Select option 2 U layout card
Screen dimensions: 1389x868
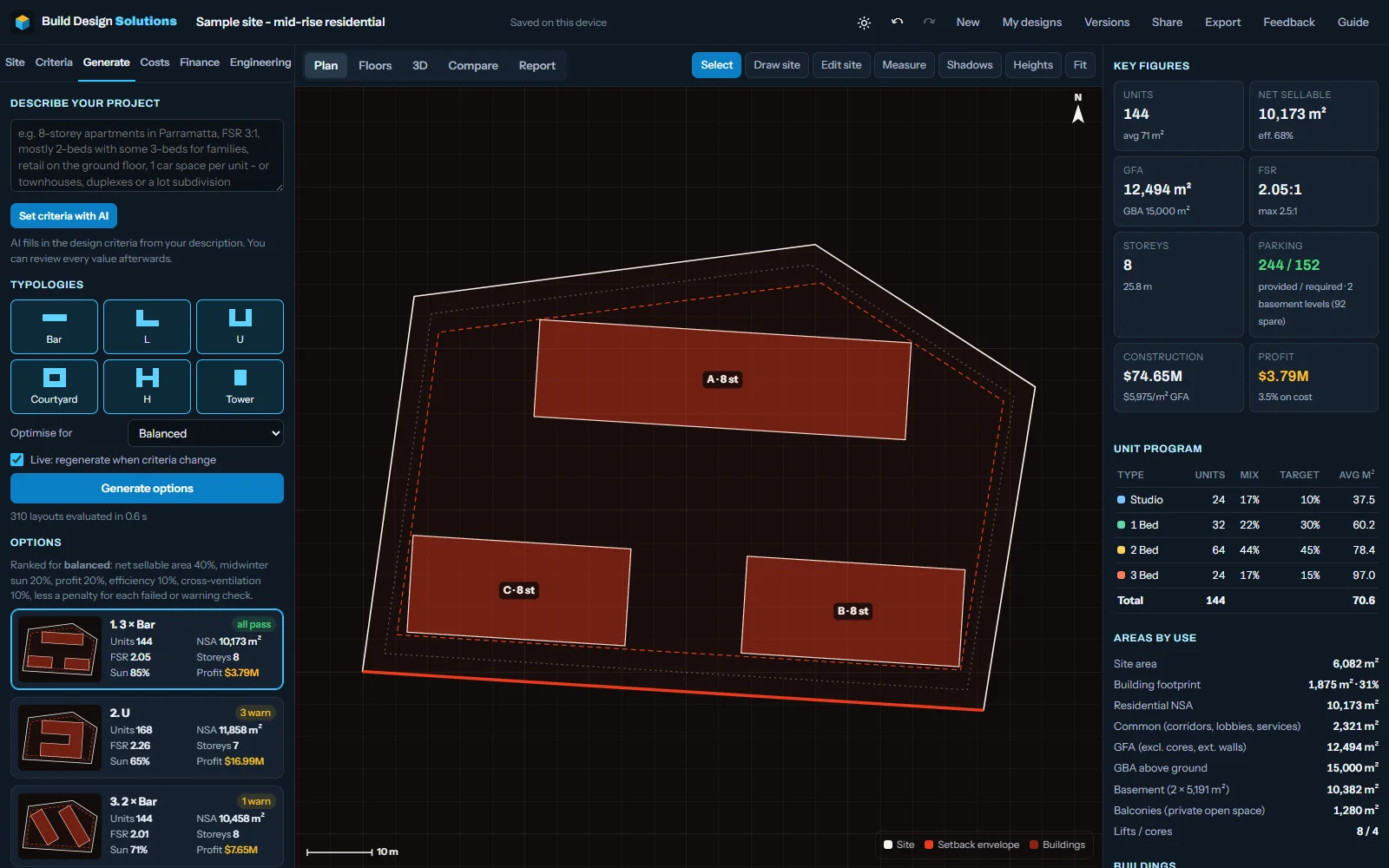147,738
